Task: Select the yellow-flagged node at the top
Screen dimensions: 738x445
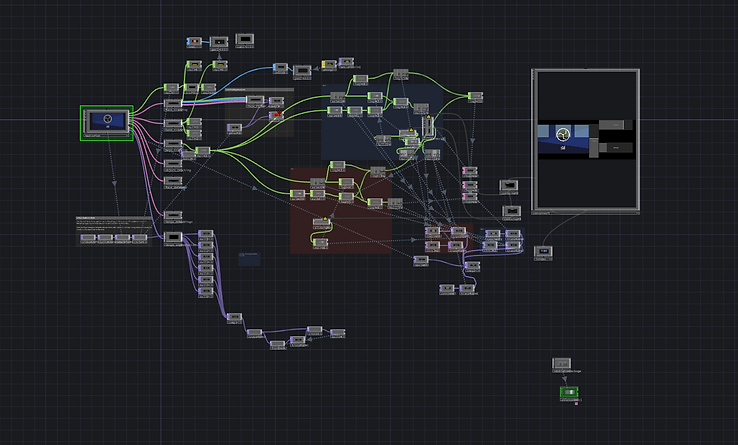Action: (x=329, y=65)
